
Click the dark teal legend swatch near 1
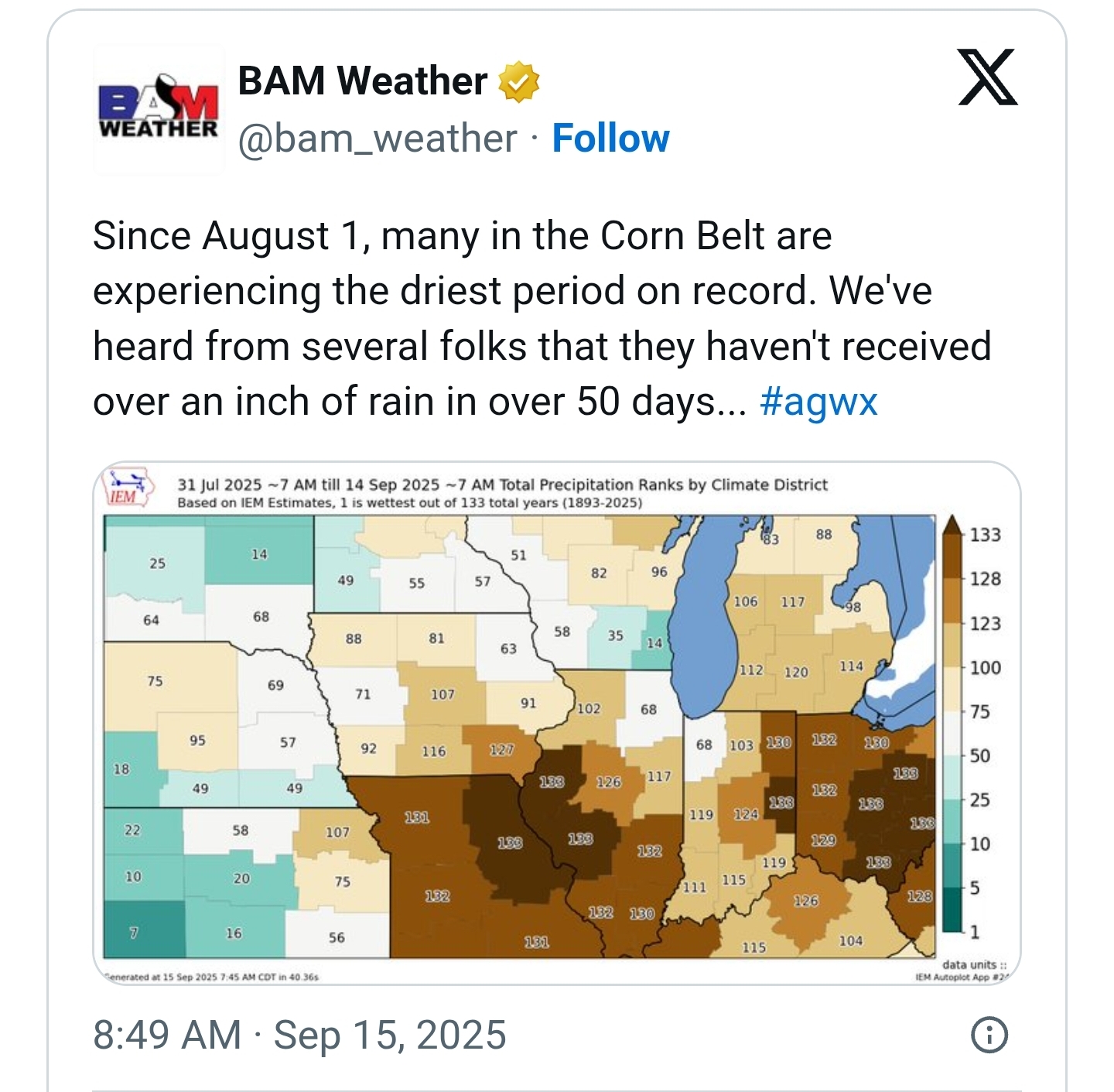953,909
